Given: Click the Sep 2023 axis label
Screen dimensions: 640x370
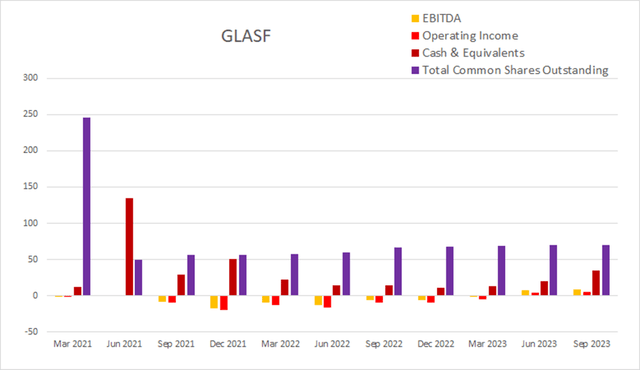Looking at the screenshot, I should click(591, 344).
